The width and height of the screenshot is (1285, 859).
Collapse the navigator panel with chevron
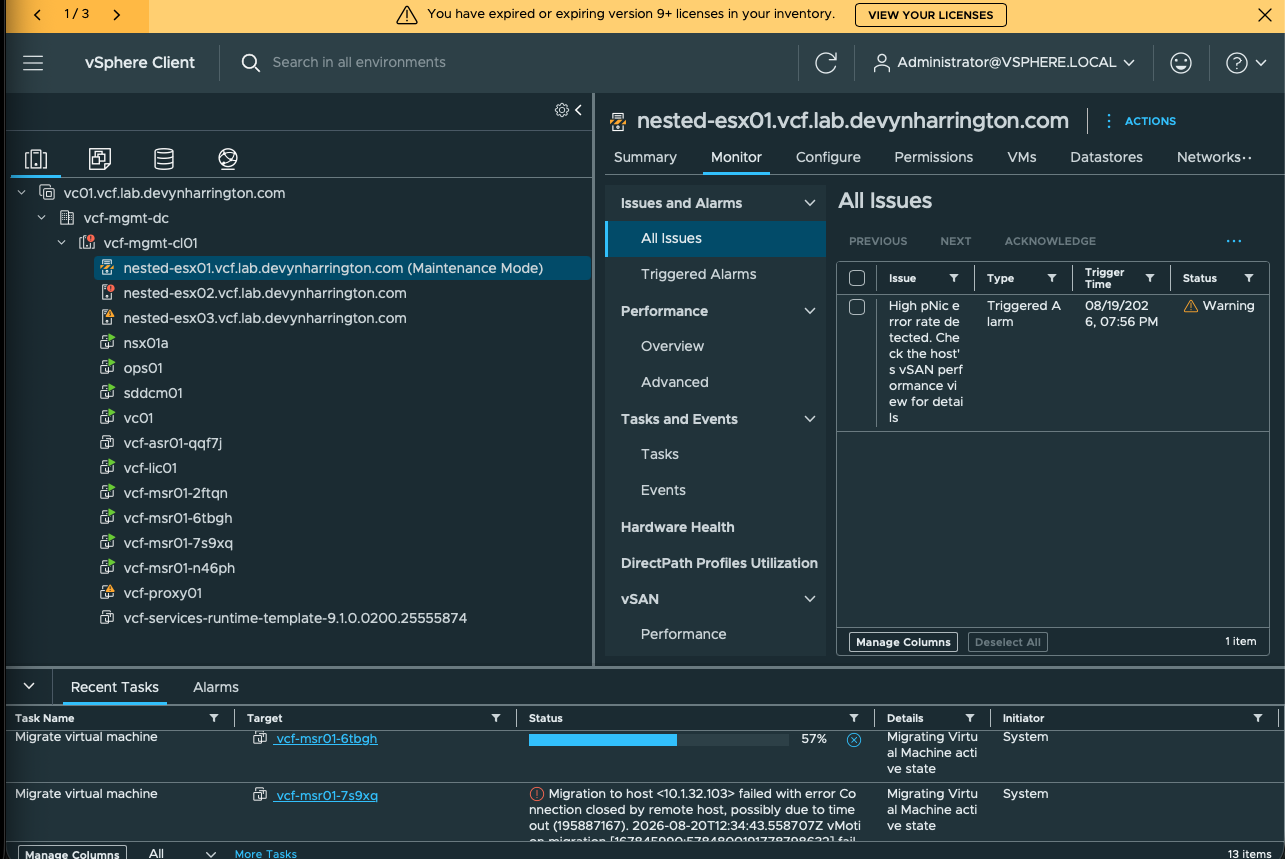click(578, 110)
